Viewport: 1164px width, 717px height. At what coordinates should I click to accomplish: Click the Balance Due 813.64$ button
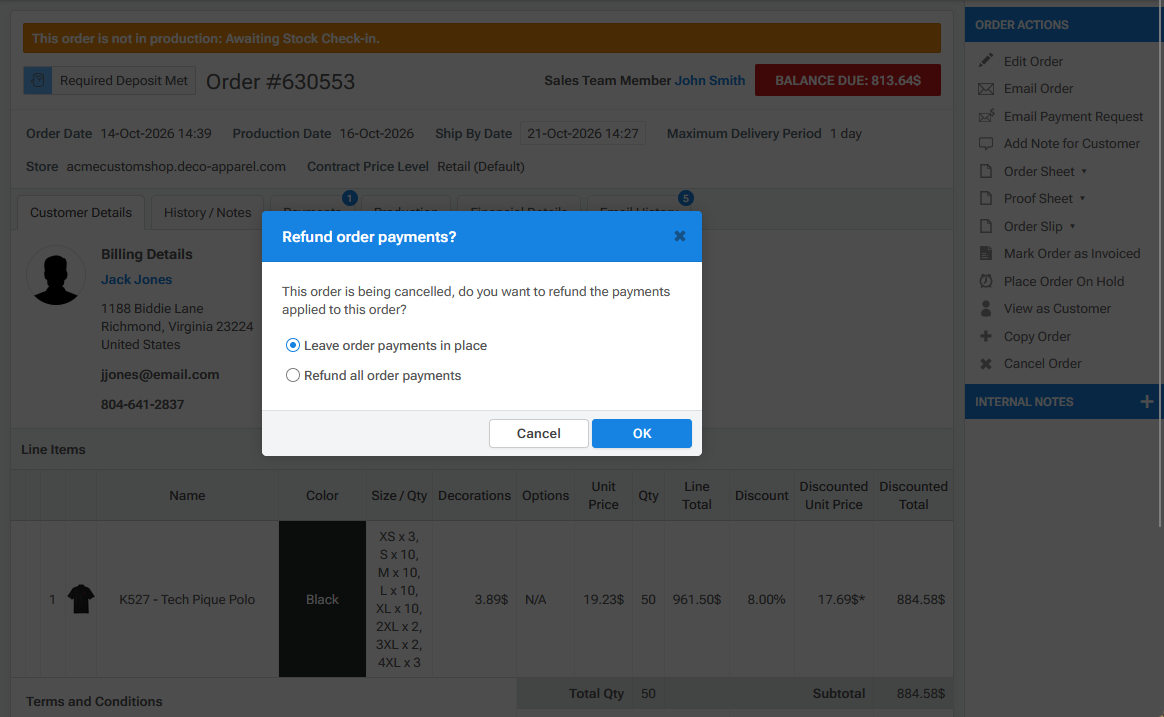point(848,80)
